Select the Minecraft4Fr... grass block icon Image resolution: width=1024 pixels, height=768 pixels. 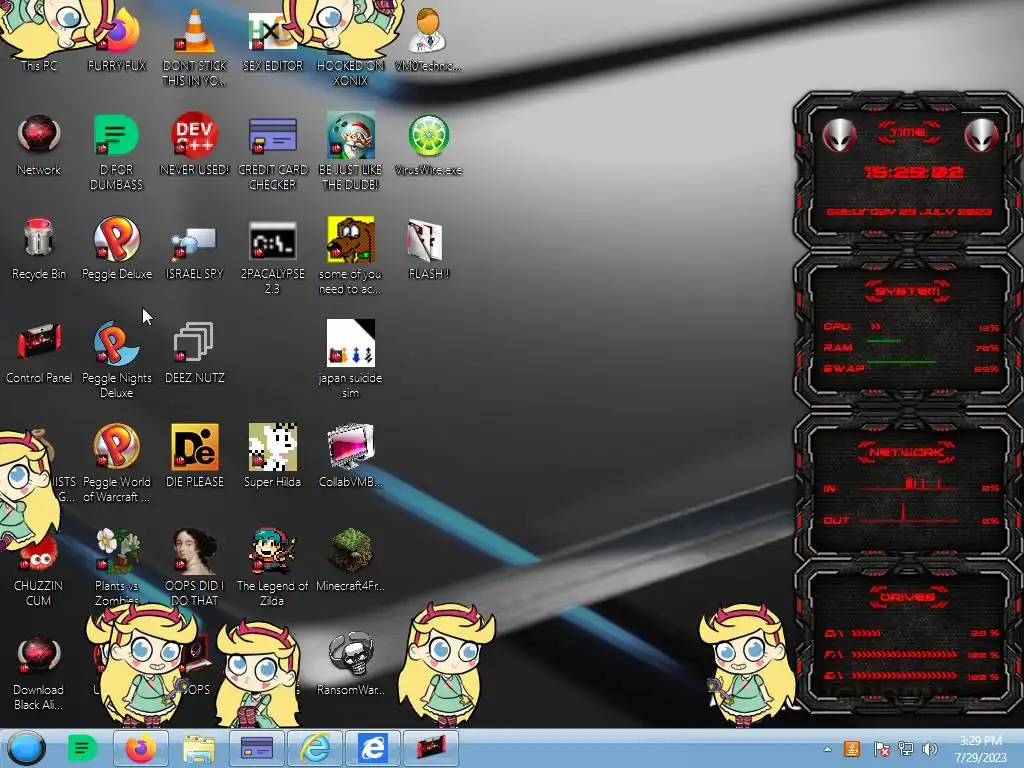click(x=350, y=560)
